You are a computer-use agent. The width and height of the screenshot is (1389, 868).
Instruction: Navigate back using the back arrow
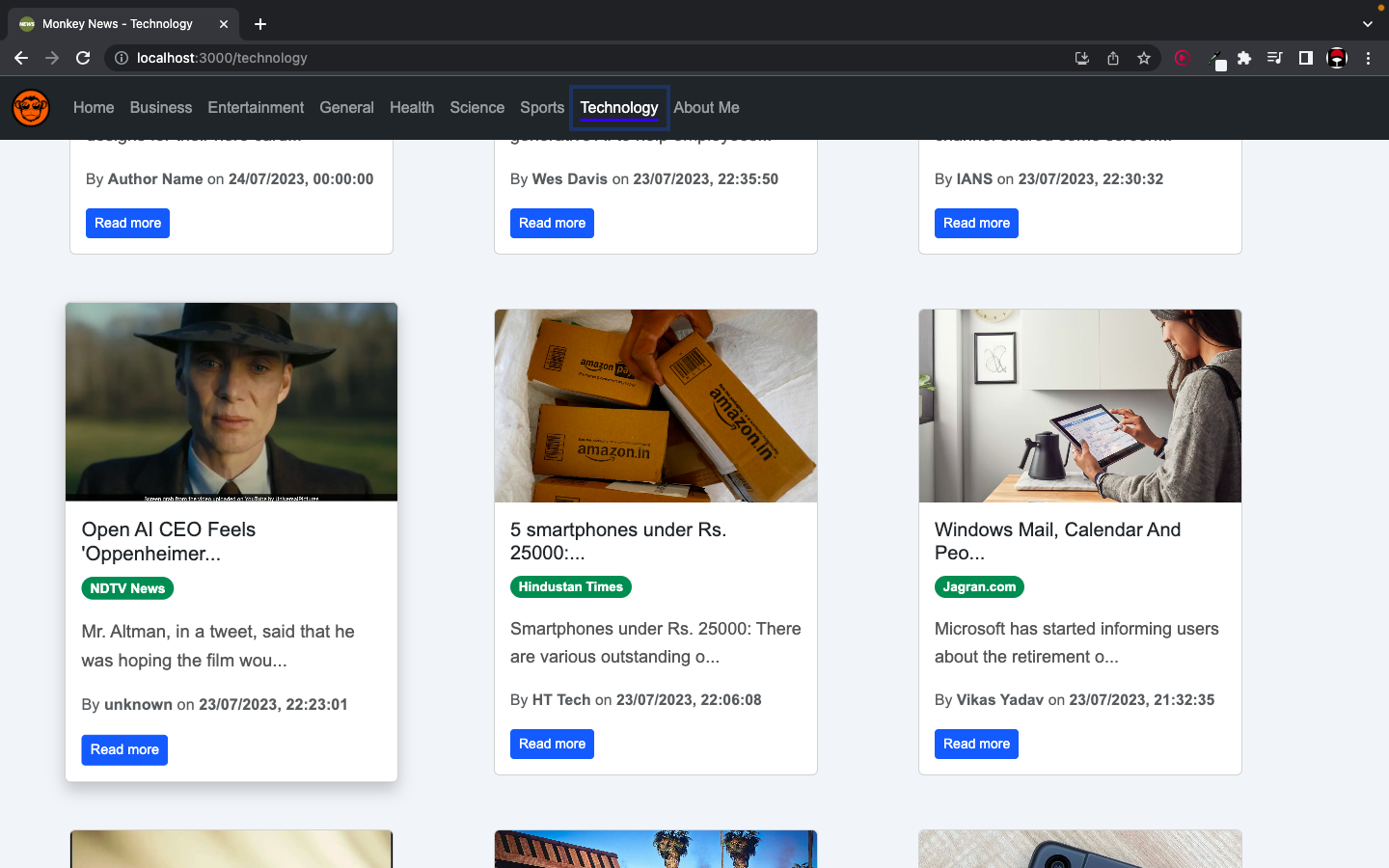coord(21,58)
